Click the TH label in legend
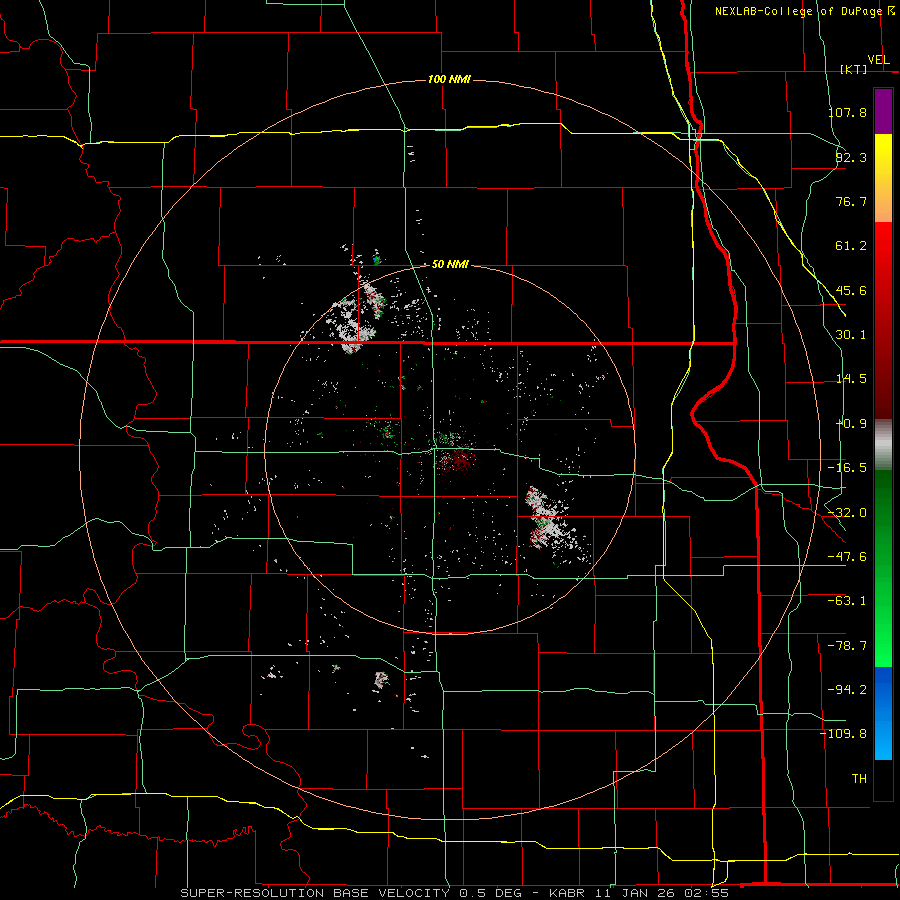Image resolution: width=900 pixels, height=900 pixels. (x=859, y=779)
